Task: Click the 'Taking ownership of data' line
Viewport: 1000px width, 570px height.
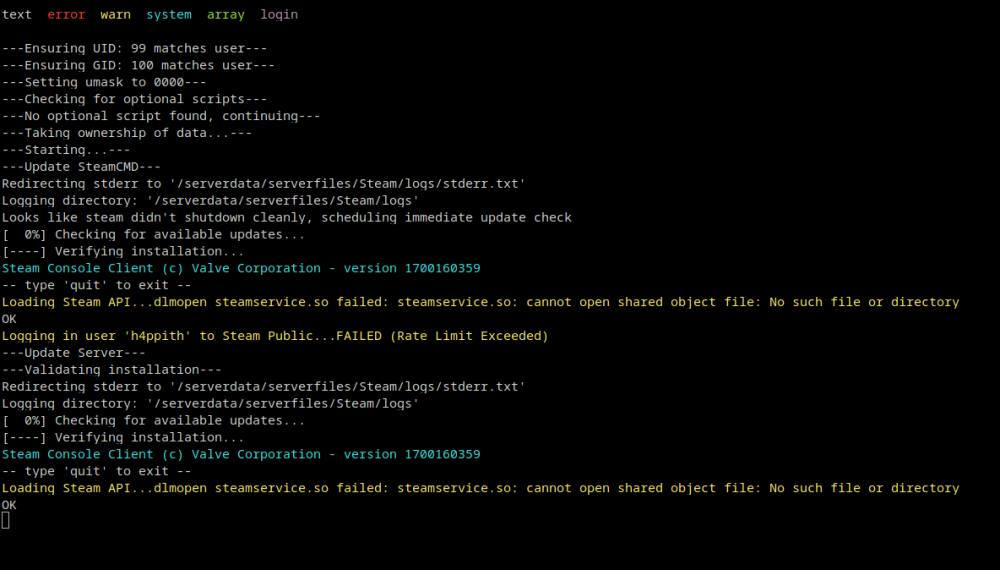Action: coord(127,133)
